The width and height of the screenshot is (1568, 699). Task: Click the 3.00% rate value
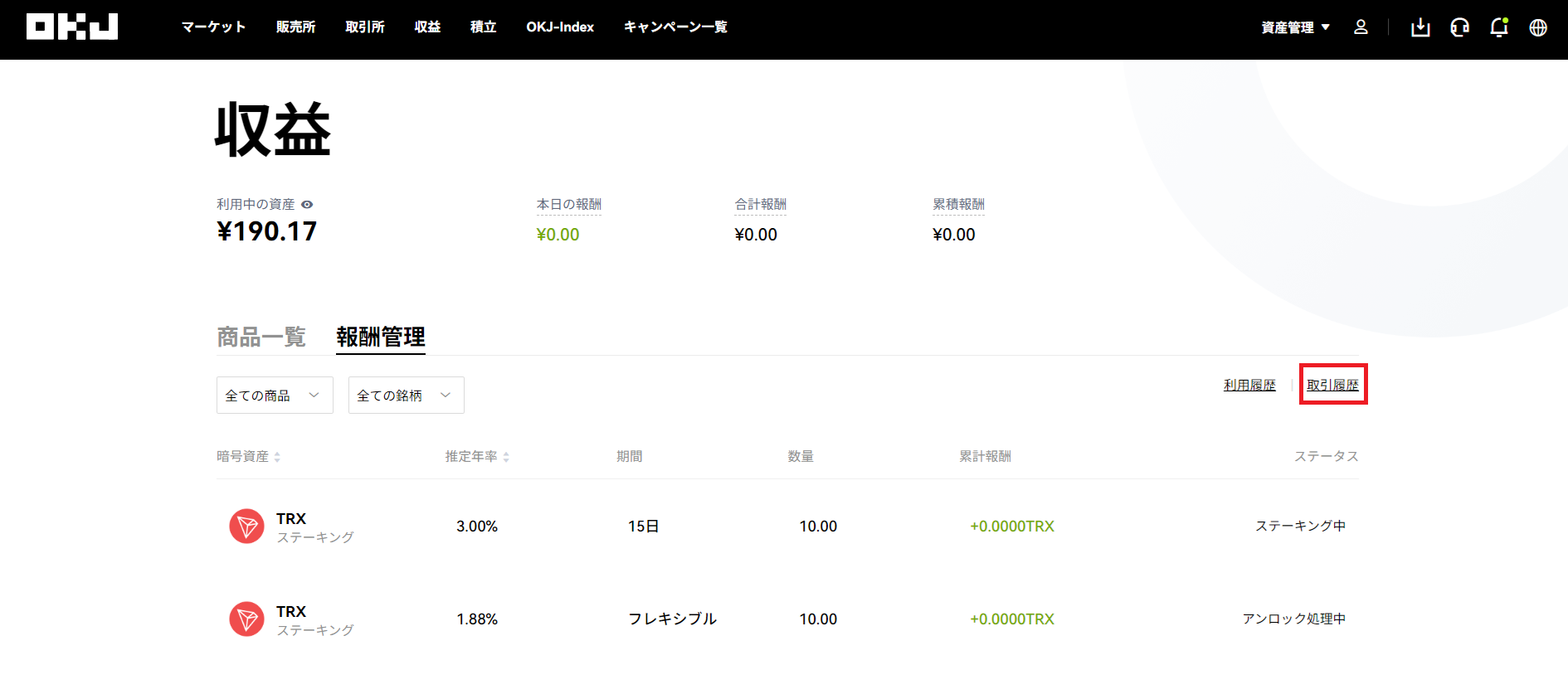coord(477,527)
